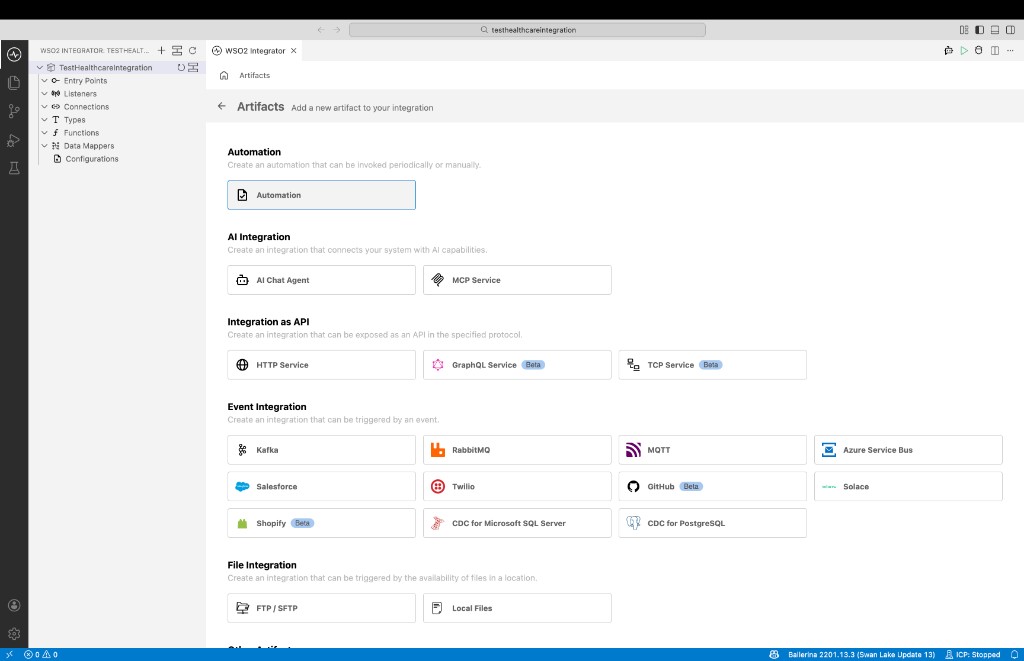Open the Source Control icon

click(14, 111)
